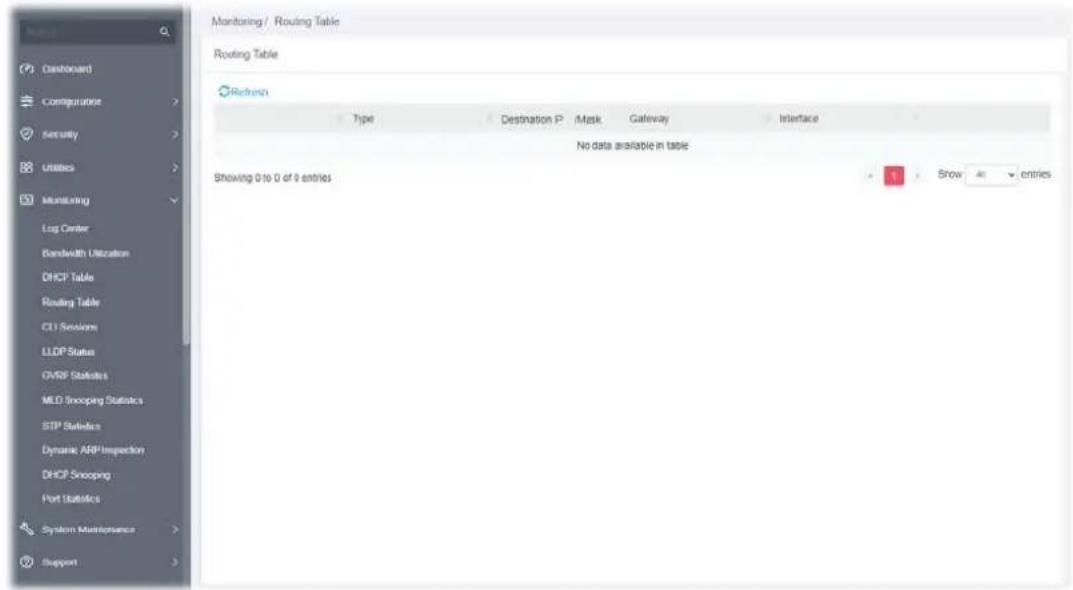Screen dimensions: 1073x590
Task: Open Dynamic ARP Inspection page
Action: (x=93, y=450)
